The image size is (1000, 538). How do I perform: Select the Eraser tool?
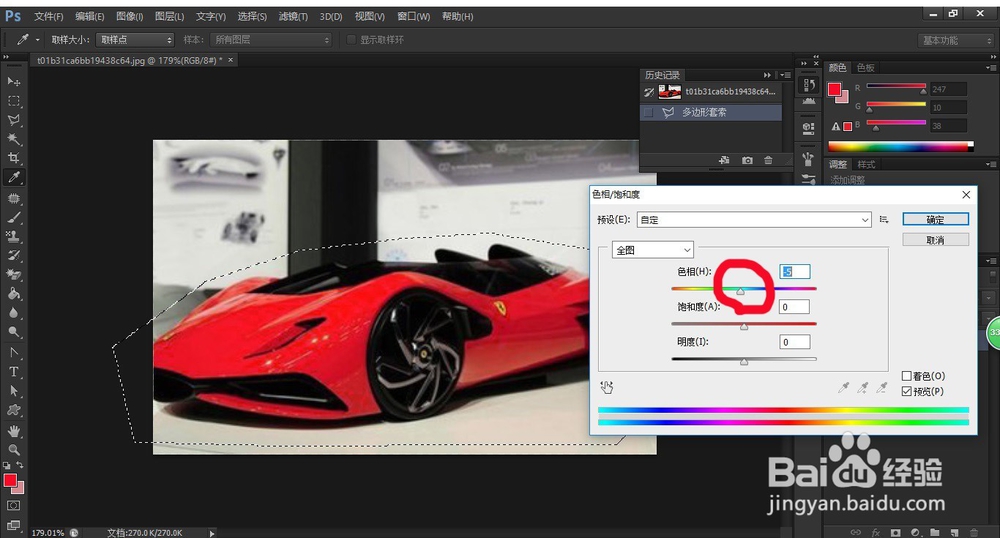pos(13,275)
